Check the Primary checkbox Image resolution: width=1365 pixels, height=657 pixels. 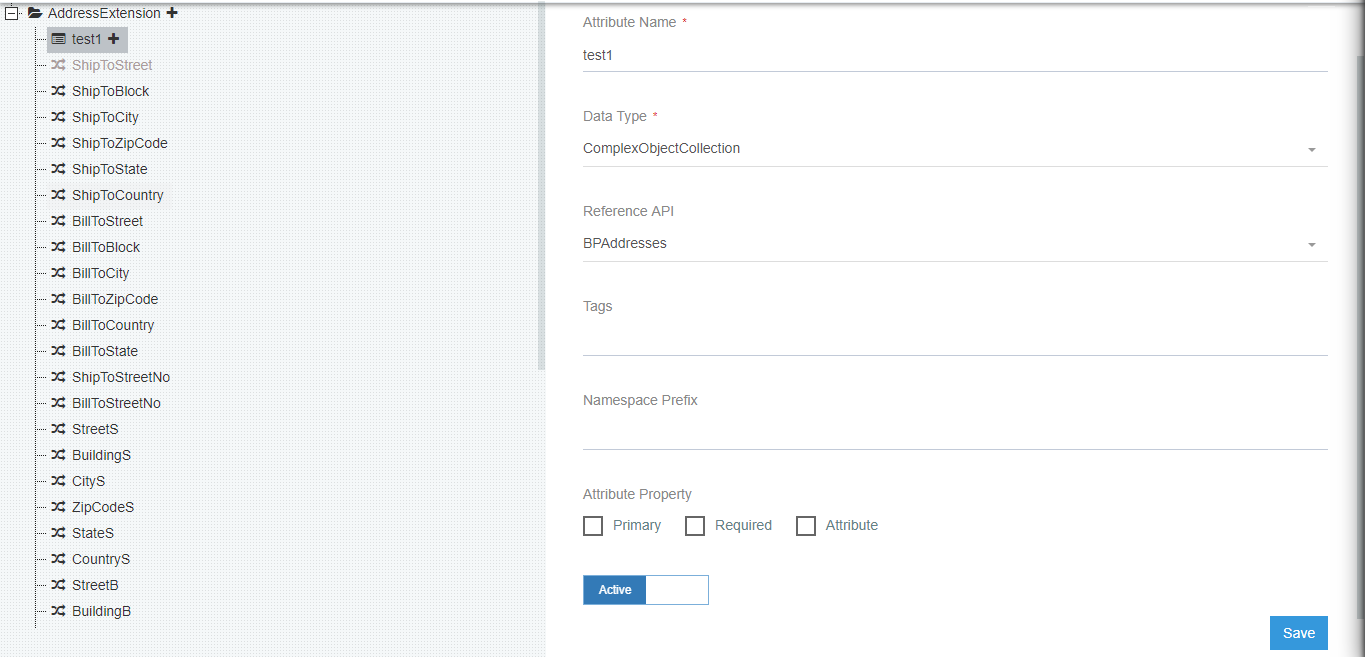[592, 525]
